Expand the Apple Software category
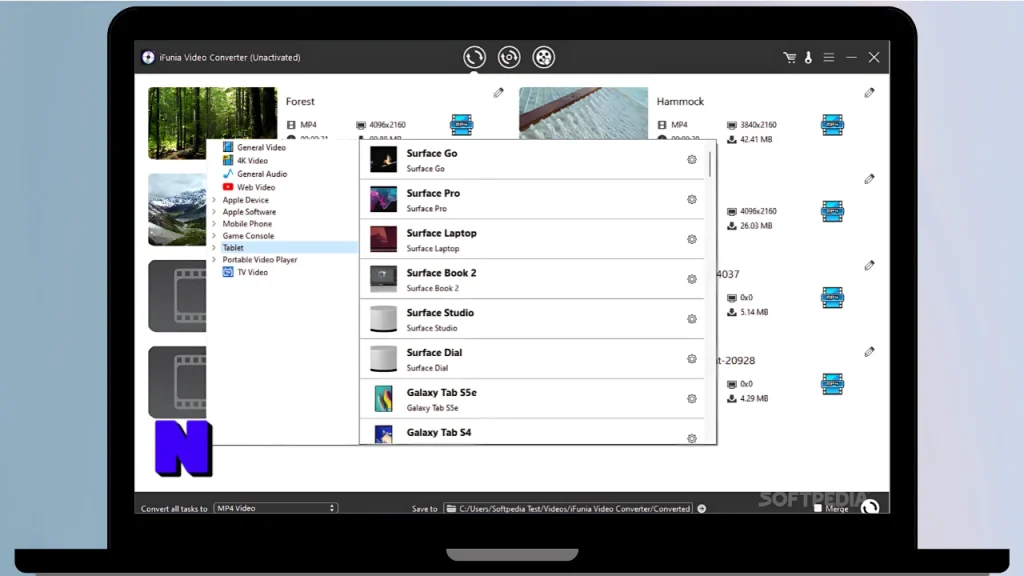This screenshot has height=576, width=1024. point(214,212)
